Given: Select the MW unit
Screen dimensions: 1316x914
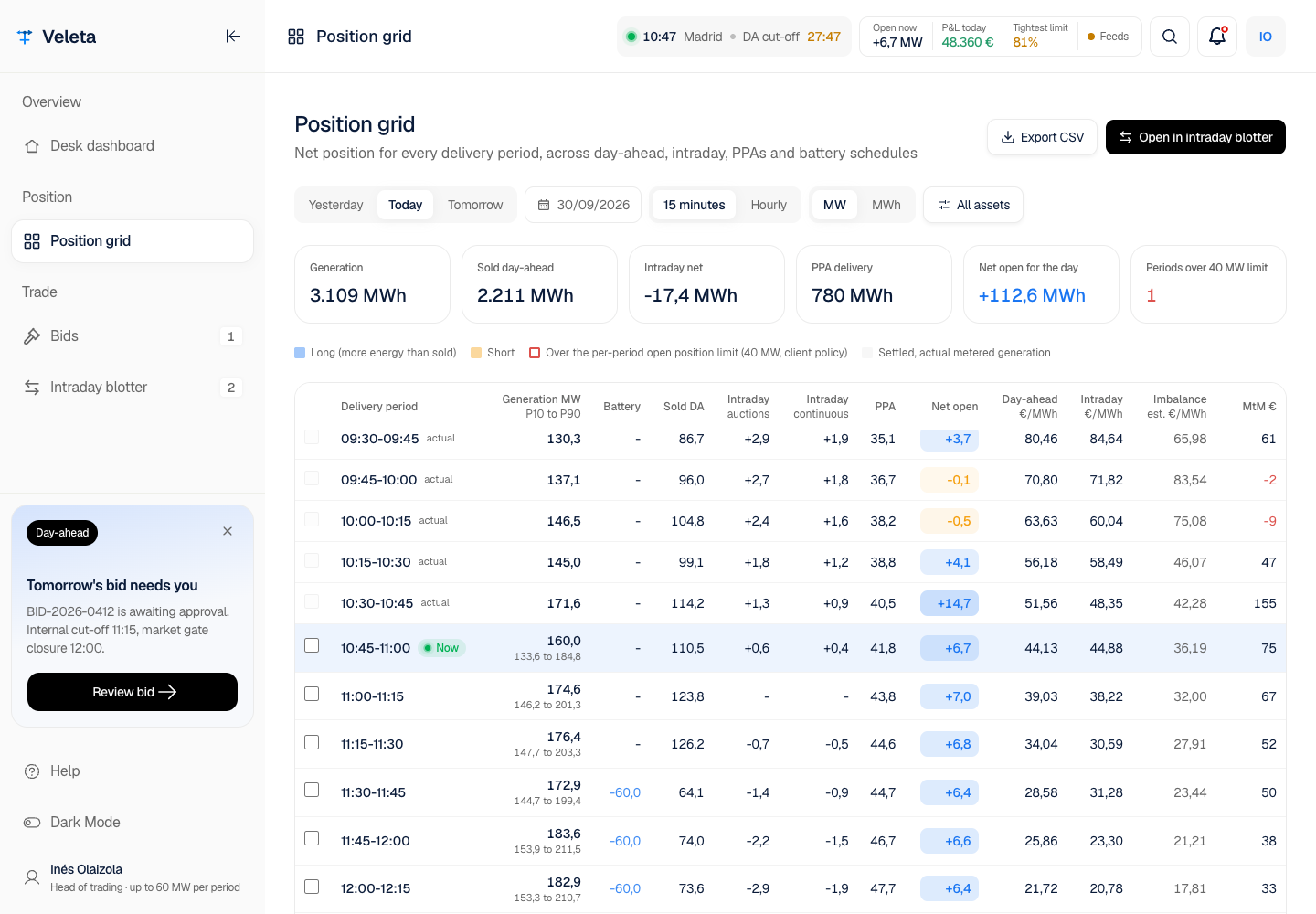Looking at the screenshot, I should pyautogui.click(x=834, y=205).
